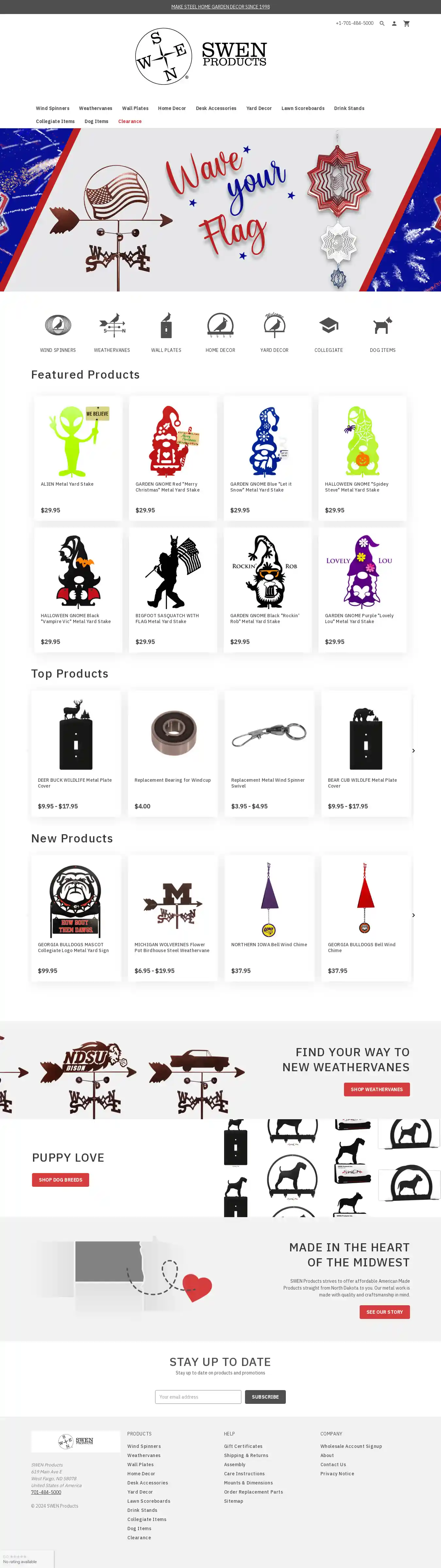Screen dimensions: 441x1568
Task: Open ALIEN Metal Yard Stake product thumbnail
Action: click(78, 441)
